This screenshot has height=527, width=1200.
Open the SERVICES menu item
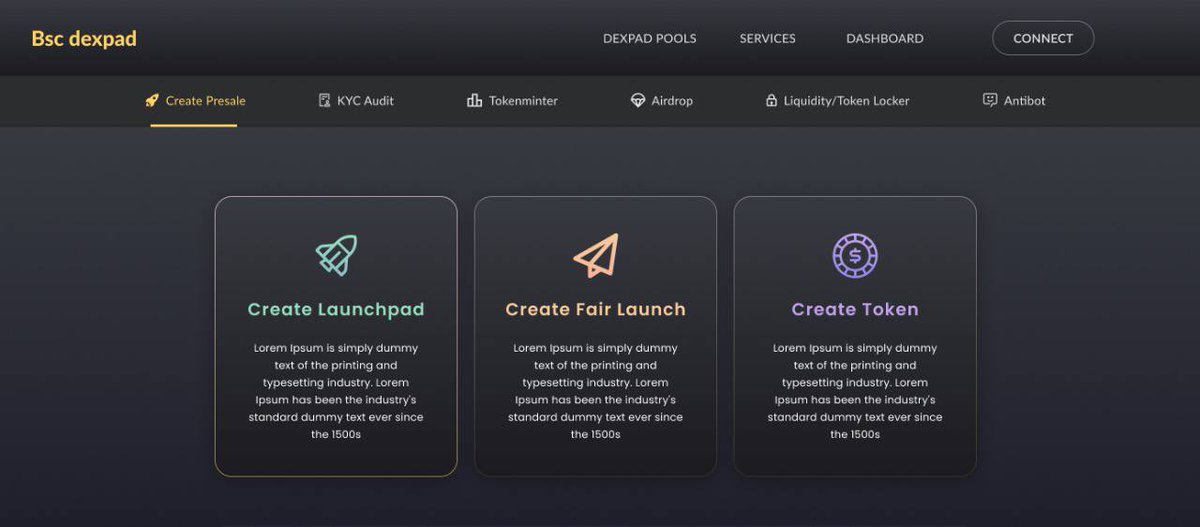coord(768,39)
